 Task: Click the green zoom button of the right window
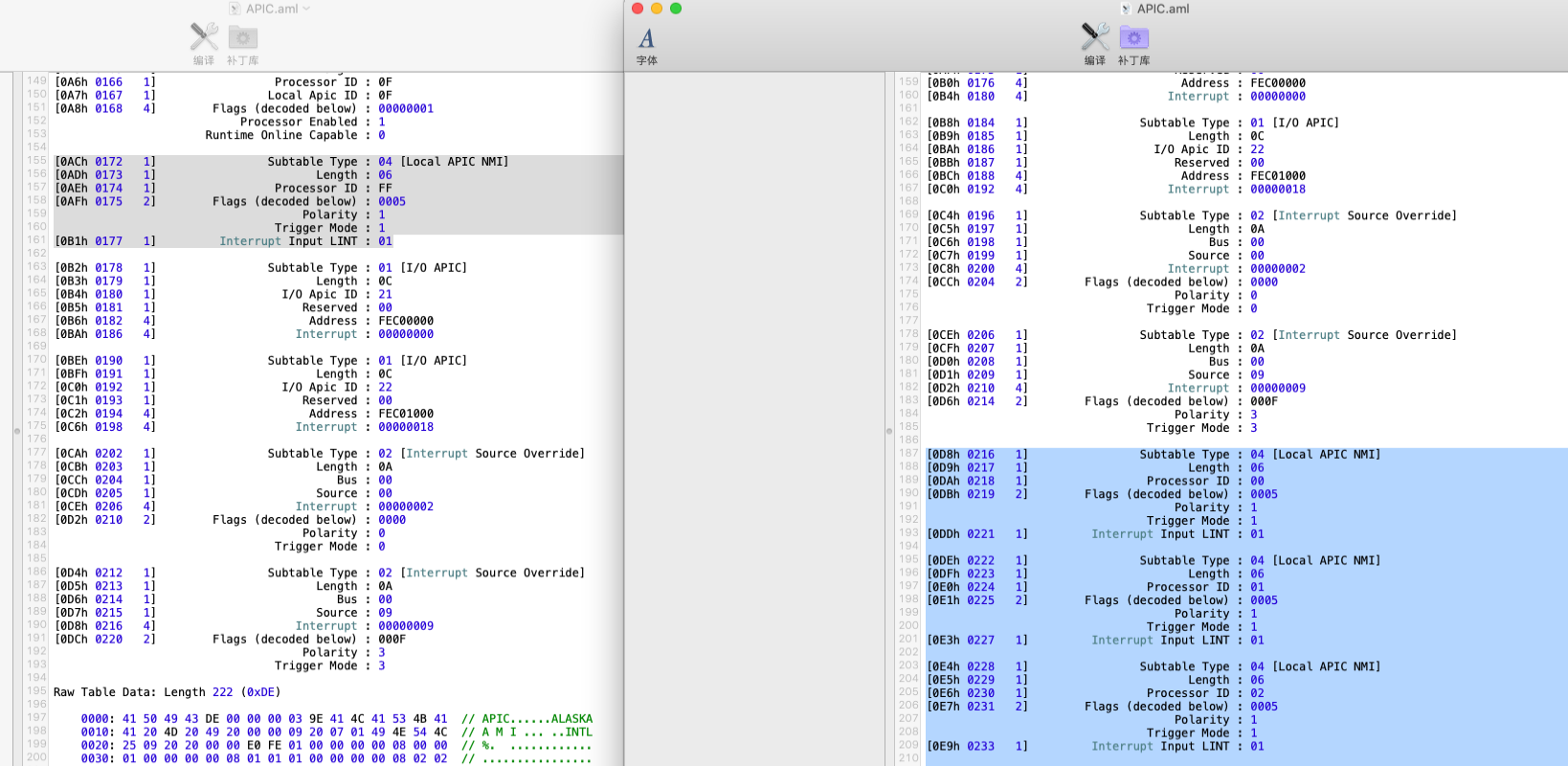point(676,9)
